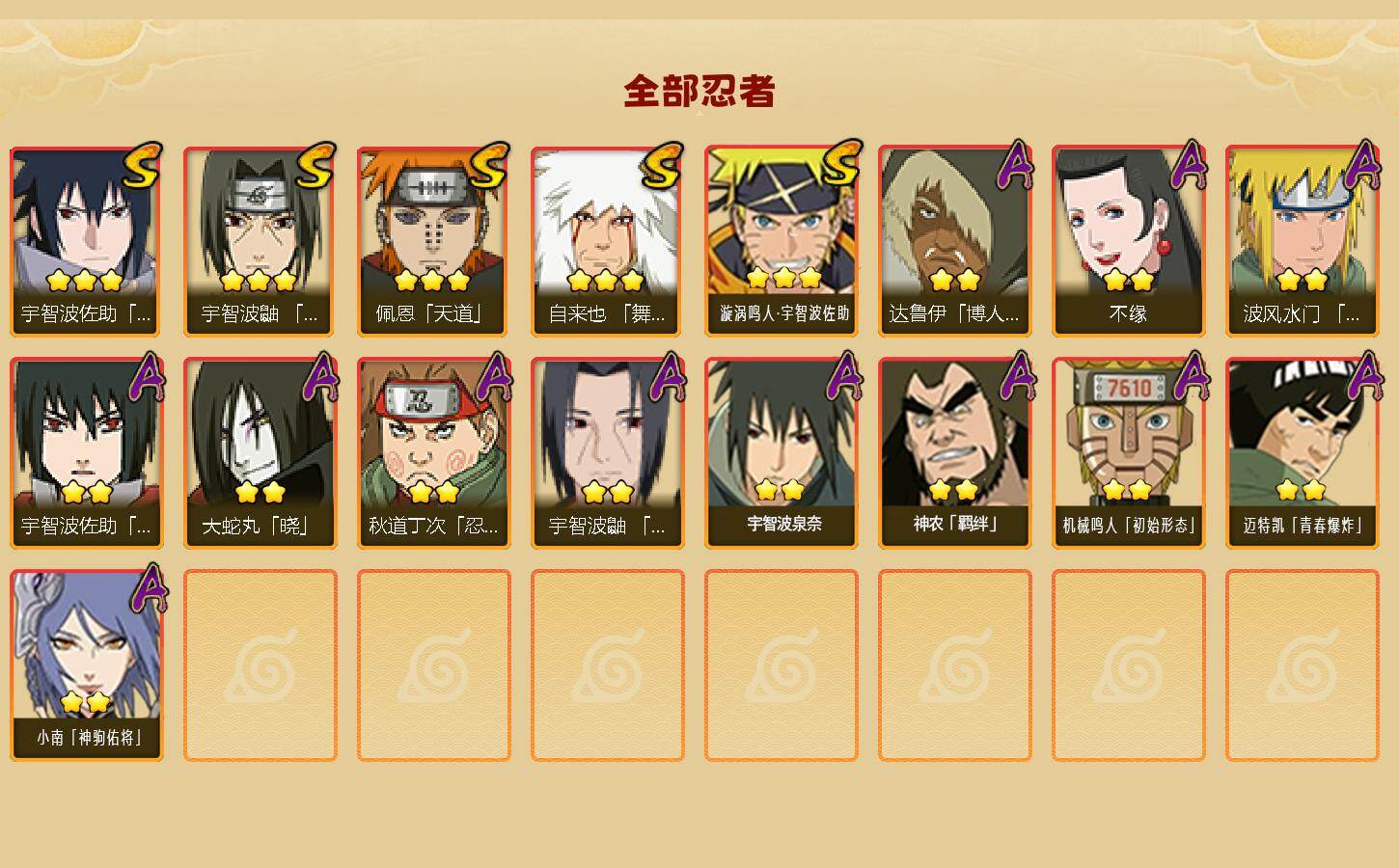Viewport: 1399px width, 868px height.
Task: Select the 机械鸣人「初始形态」 card
Action: pos(1129,453)
